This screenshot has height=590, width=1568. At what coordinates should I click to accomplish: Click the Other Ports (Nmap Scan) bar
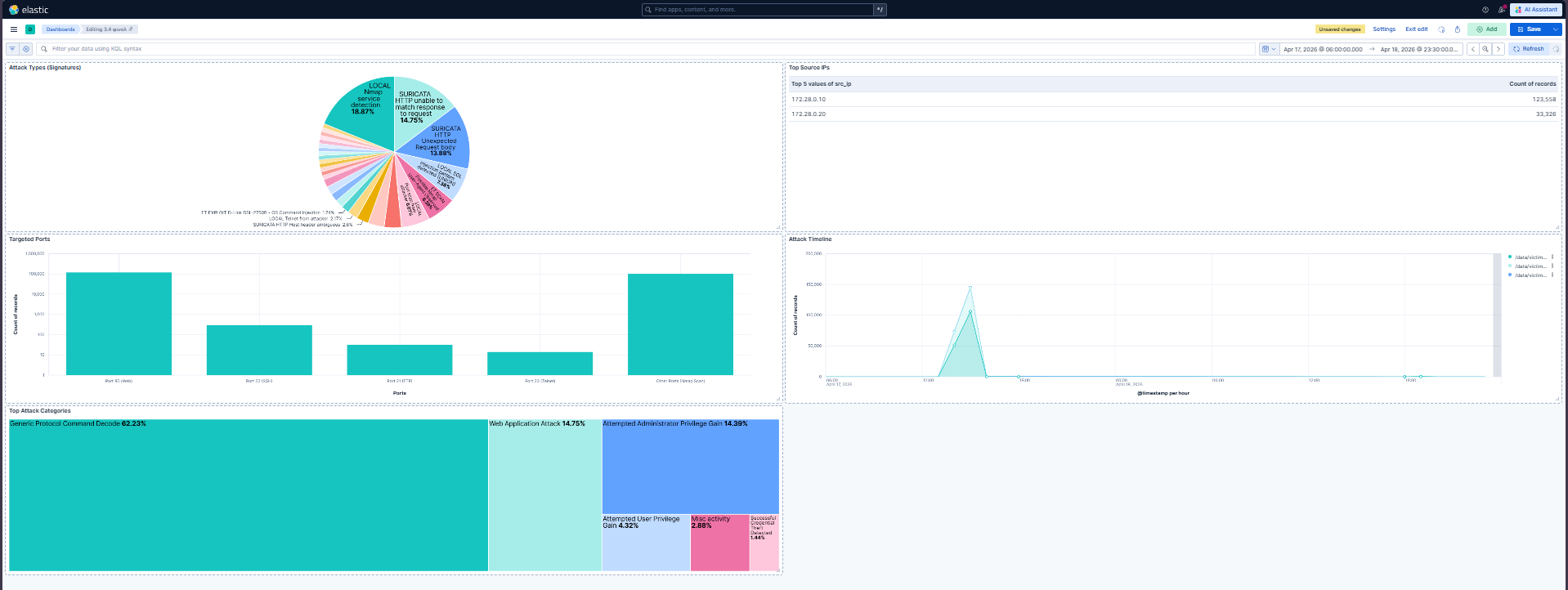pos(680,324)
